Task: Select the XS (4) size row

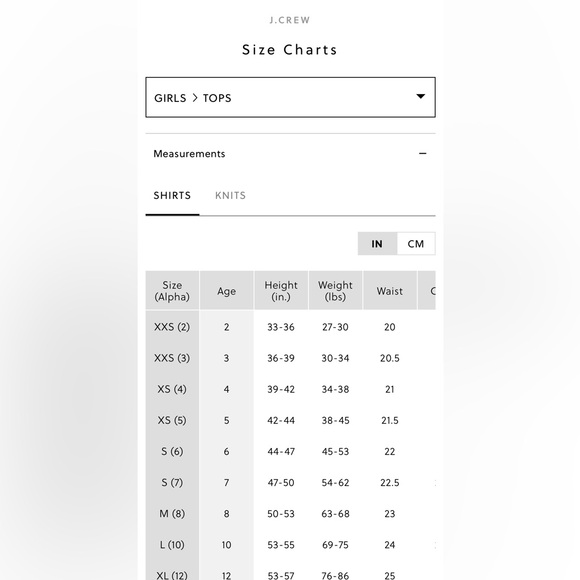Action: [x=290, y=389]
